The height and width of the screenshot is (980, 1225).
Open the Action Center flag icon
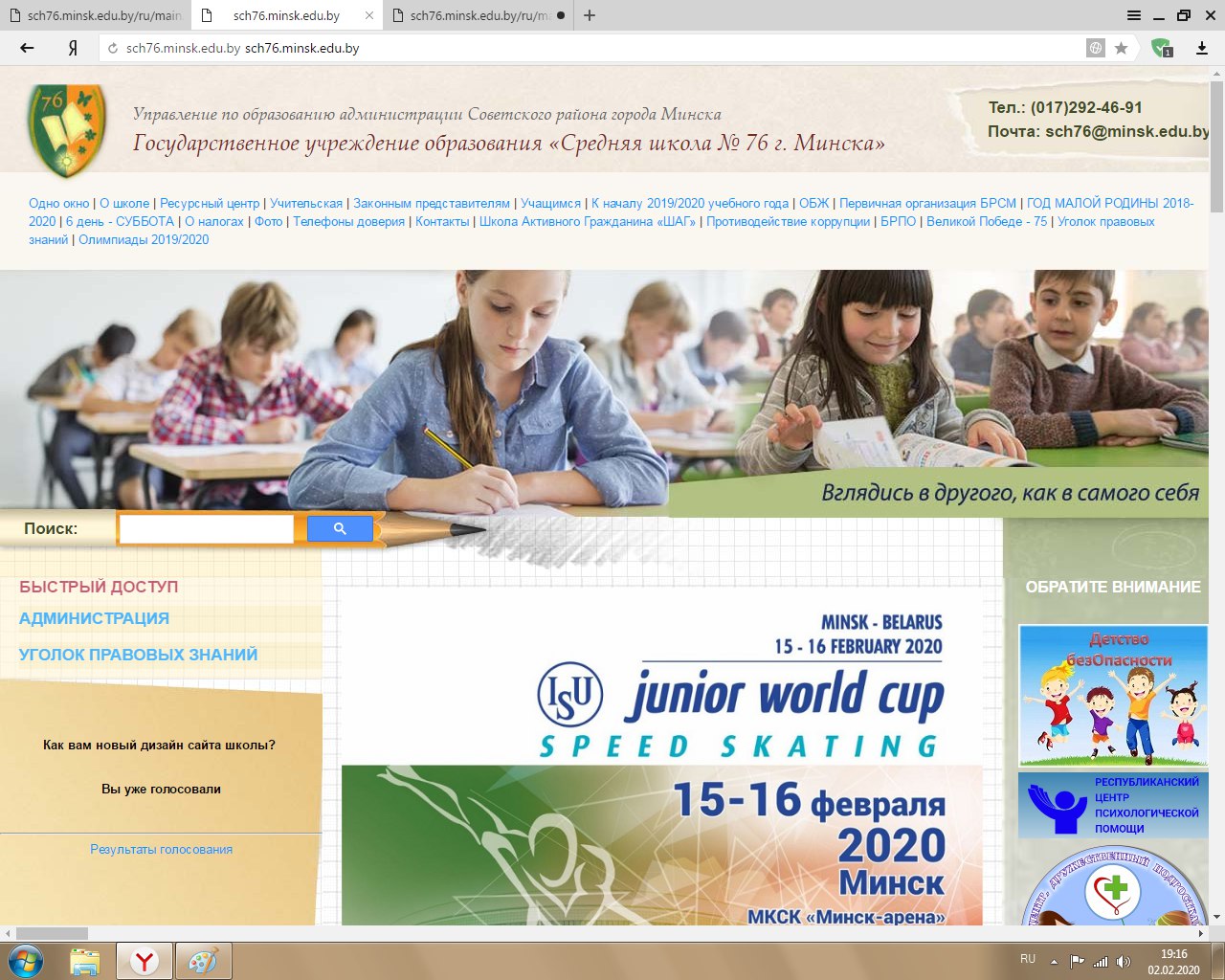pos(1077,962)
